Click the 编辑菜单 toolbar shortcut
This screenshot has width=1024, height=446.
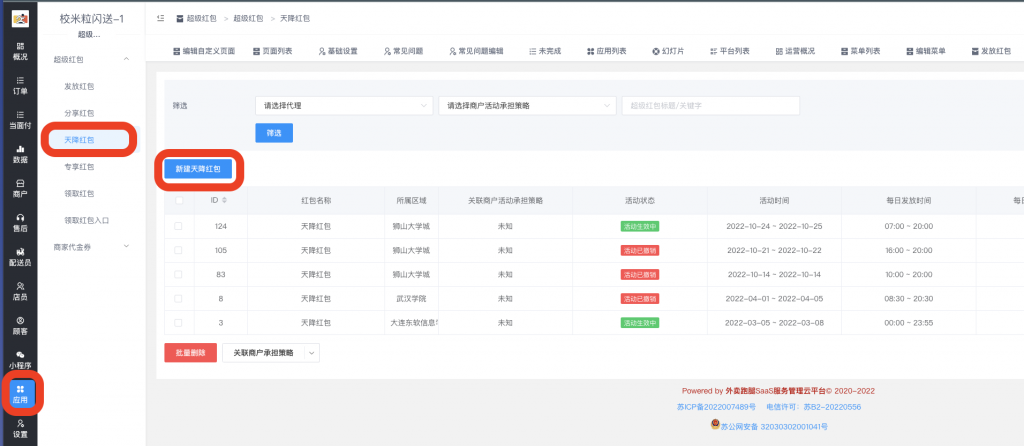[x=925, y=51]
